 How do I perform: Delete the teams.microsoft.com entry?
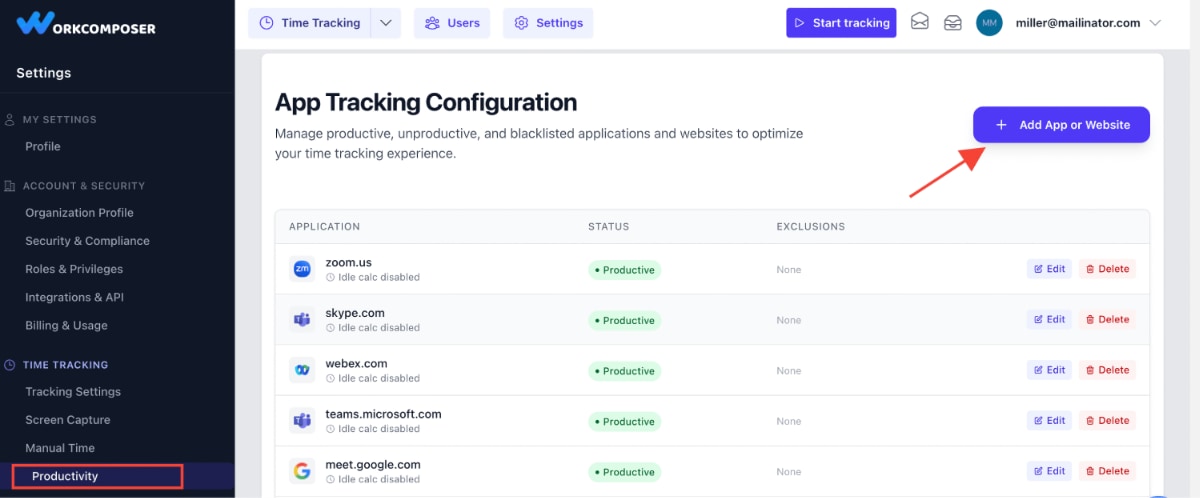coord(1107,421)
